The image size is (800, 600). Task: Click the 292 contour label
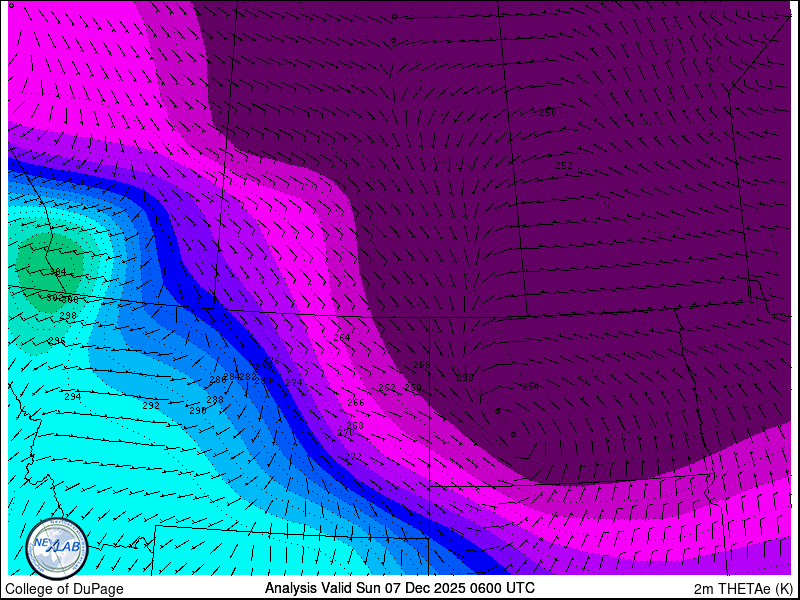tap(151, 406)
